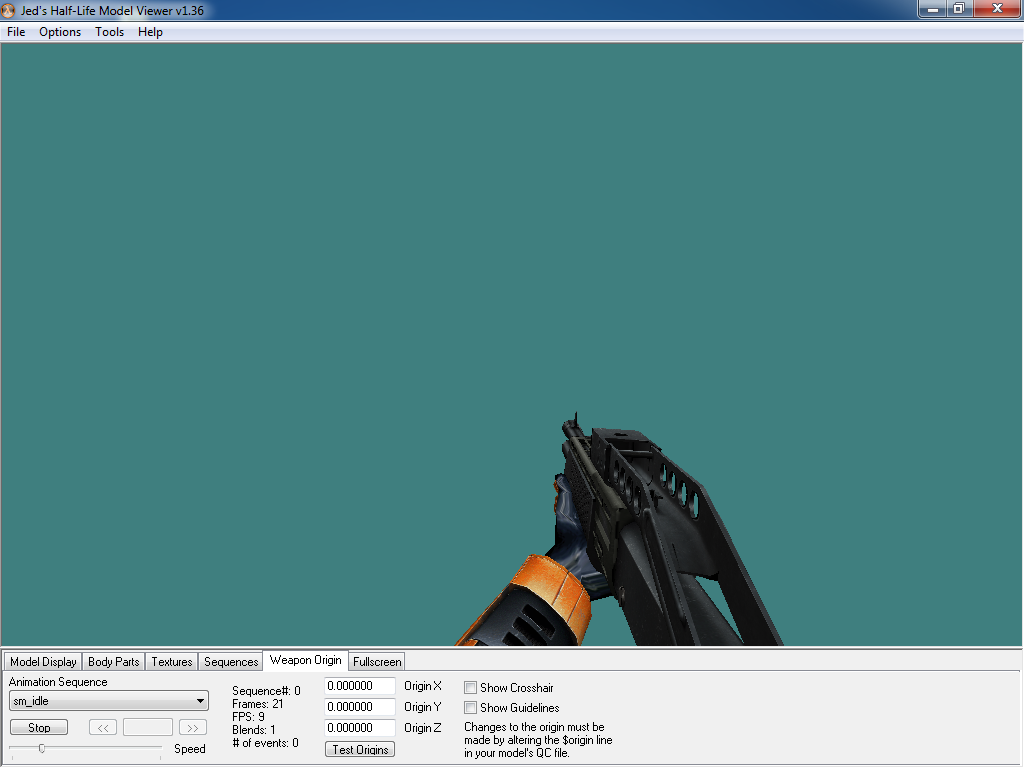Select the Weapon Origin tab

tap(306, 660)
